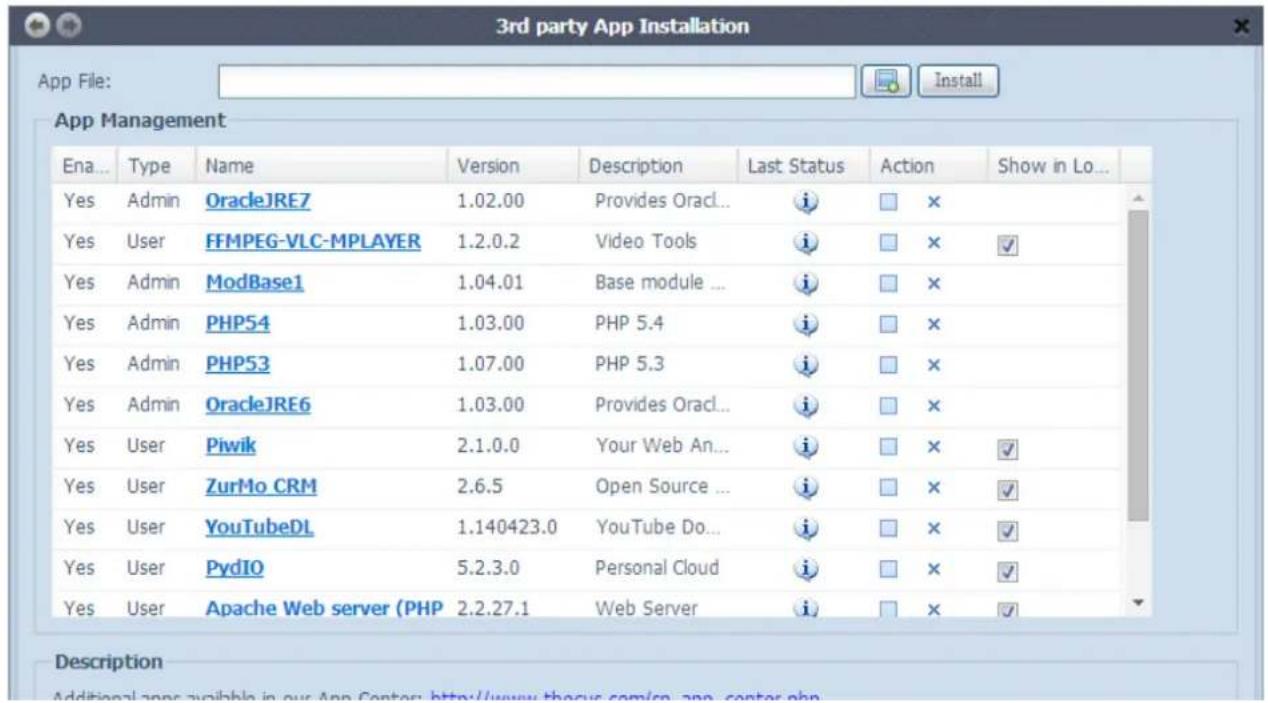Check the Action box for FFMPEG-VLC-MPLAYER
Image resolution: width=1268 pixels, height=703 pixels.
888,244
